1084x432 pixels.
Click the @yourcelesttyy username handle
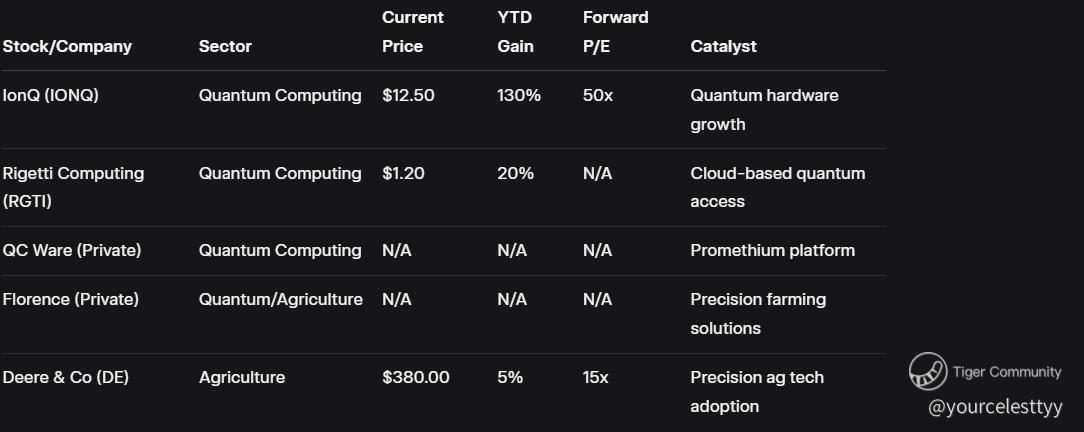[x=995, y=407]
